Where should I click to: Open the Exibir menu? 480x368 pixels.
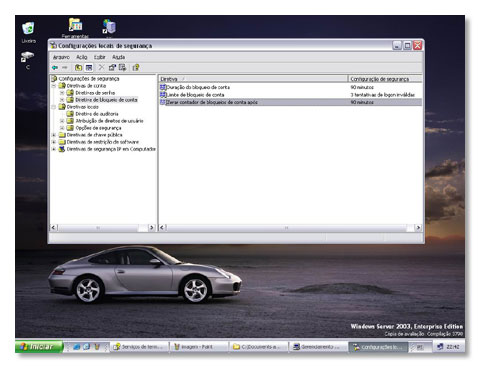click(100, 57)
